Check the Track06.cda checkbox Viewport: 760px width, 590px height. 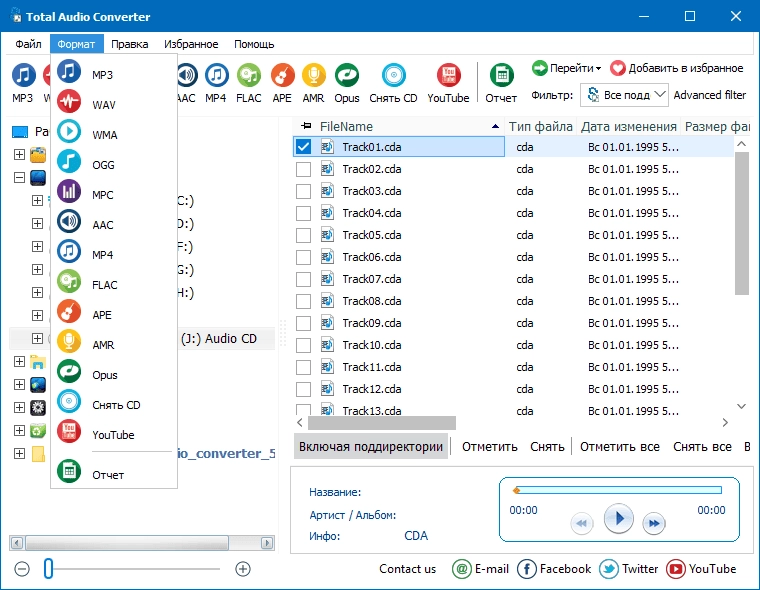[x=303, y=257]
